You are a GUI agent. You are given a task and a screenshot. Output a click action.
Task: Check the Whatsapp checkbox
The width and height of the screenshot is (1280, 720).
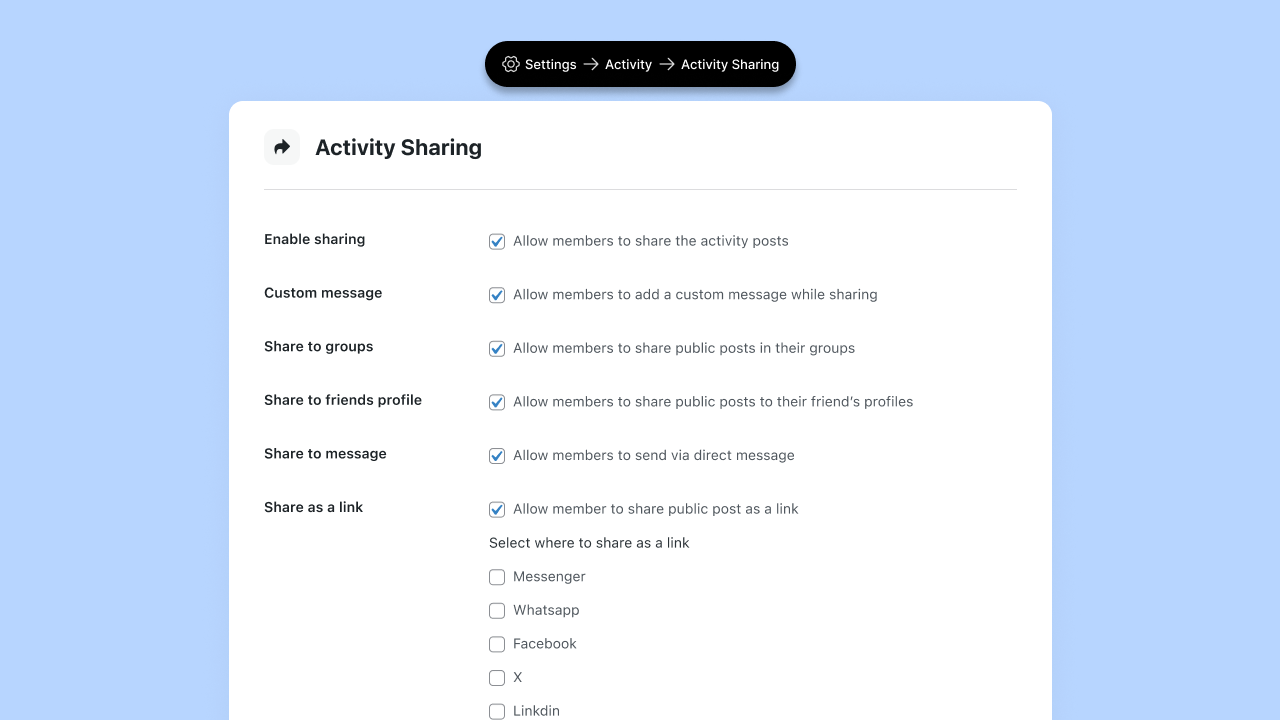pos(497,610)
